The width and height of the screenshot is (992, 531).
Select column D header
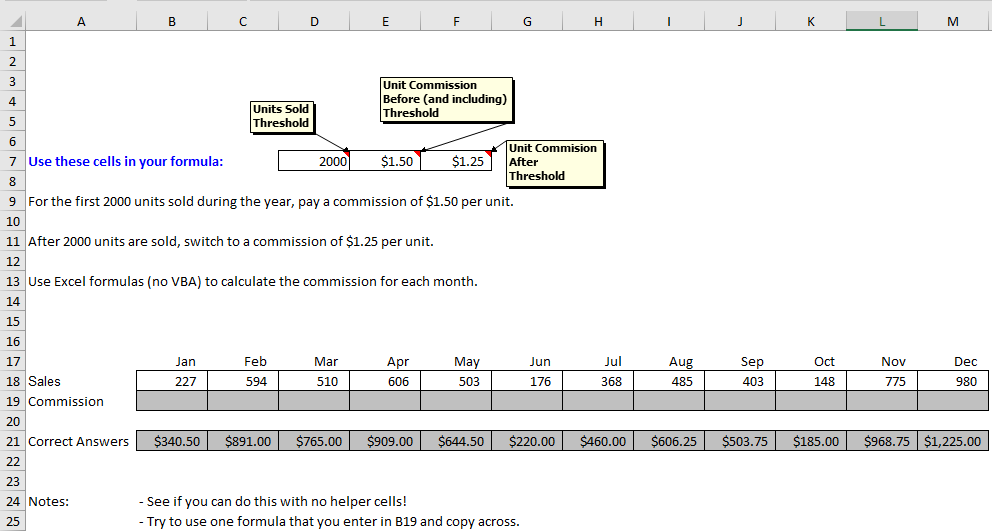pos(314,22)
